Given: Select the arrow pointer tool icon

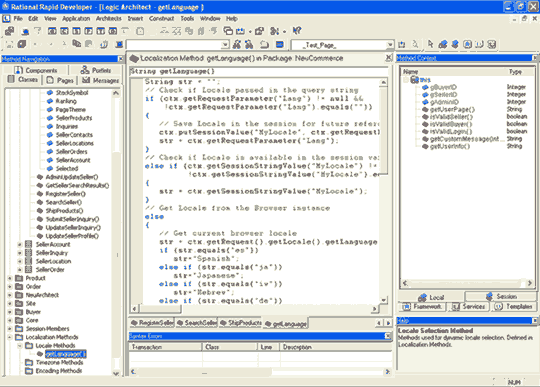Looking at the screenshot, I should click(430, 44).
